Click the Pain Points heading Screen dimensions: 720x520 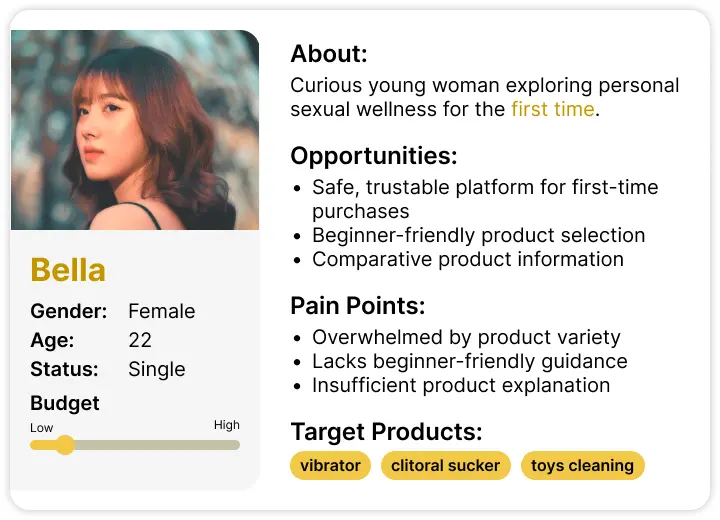[x=358, y=305]
